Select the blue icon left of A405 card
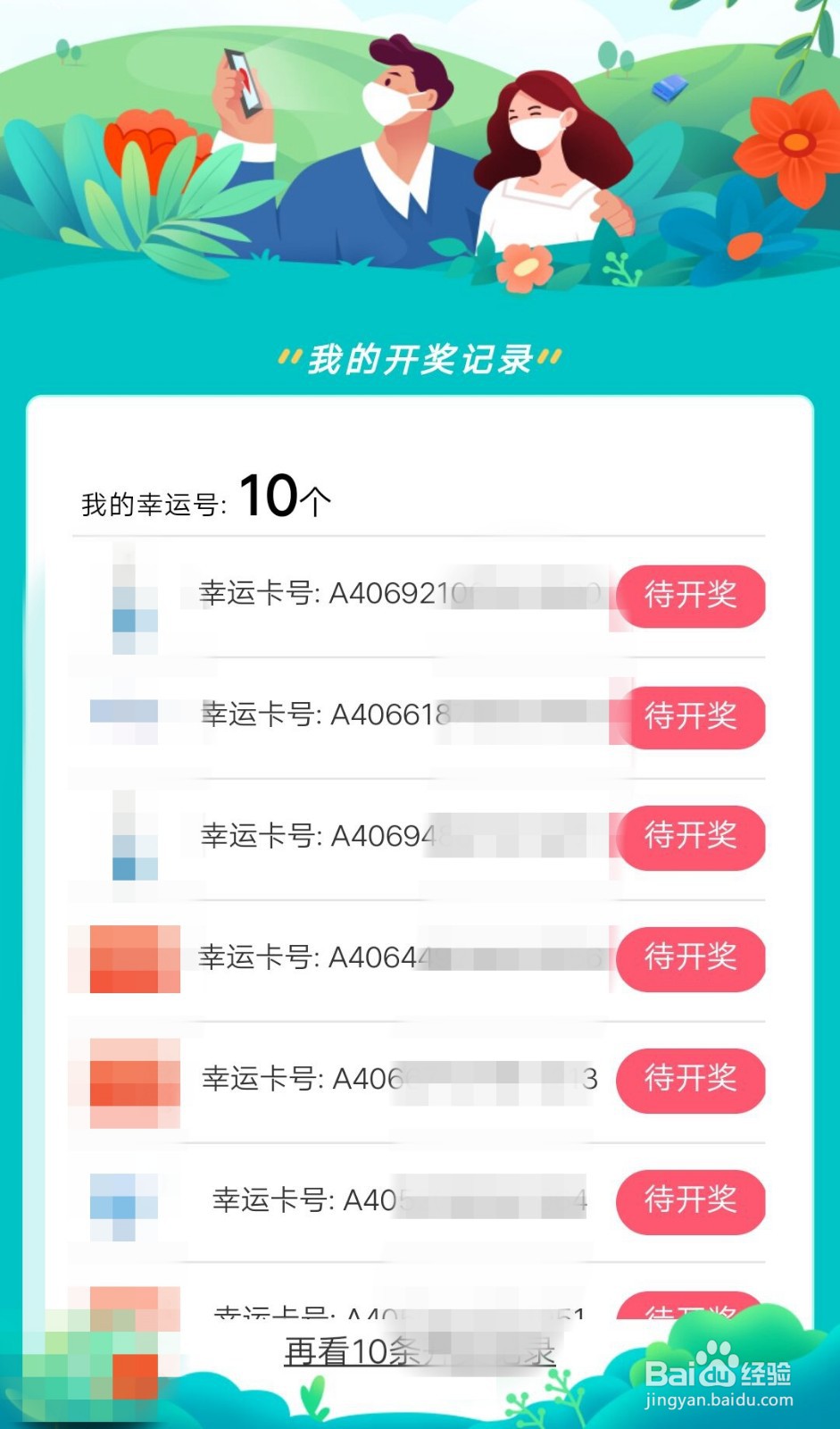 click(x=123, y=1204)
